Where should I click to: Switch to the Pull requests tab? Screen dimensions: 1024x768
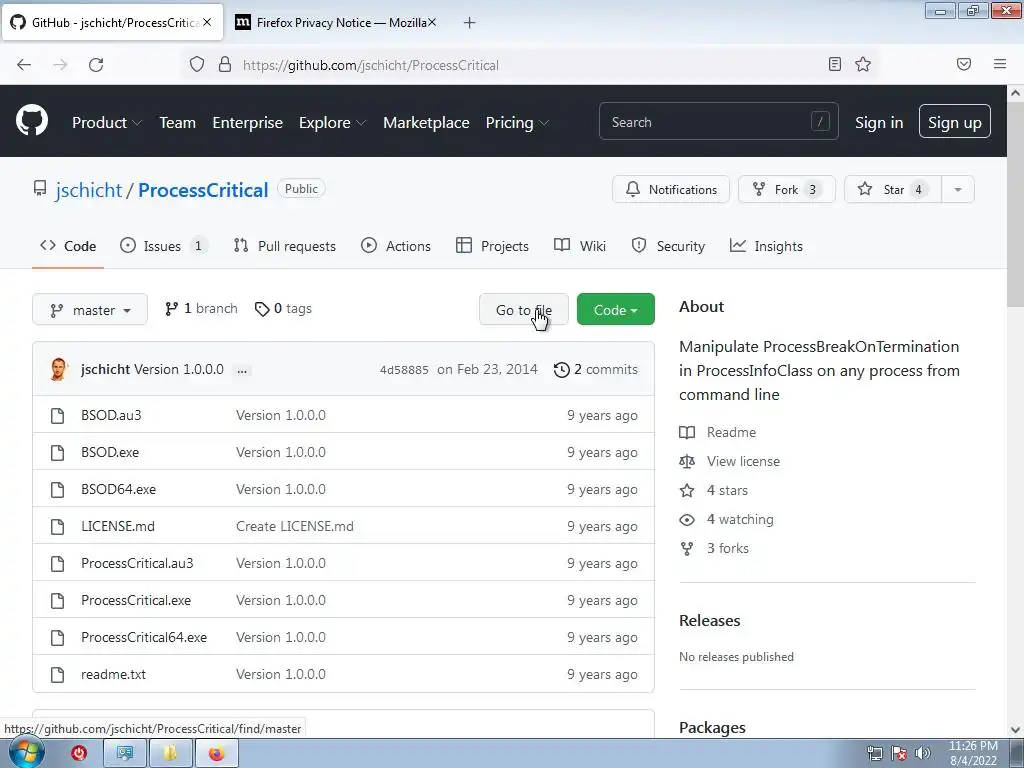285,246
